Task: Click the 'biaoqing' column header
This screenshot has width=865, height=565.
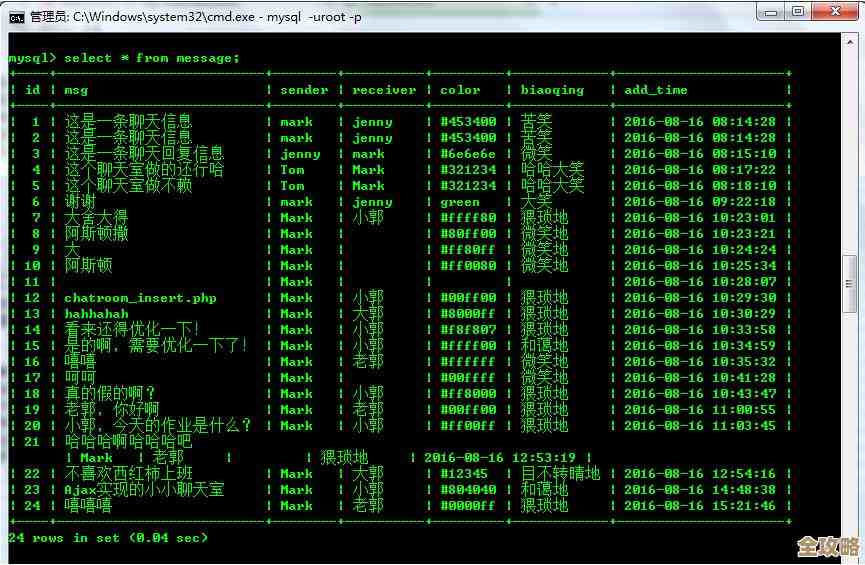Action: tap(552, 90)
